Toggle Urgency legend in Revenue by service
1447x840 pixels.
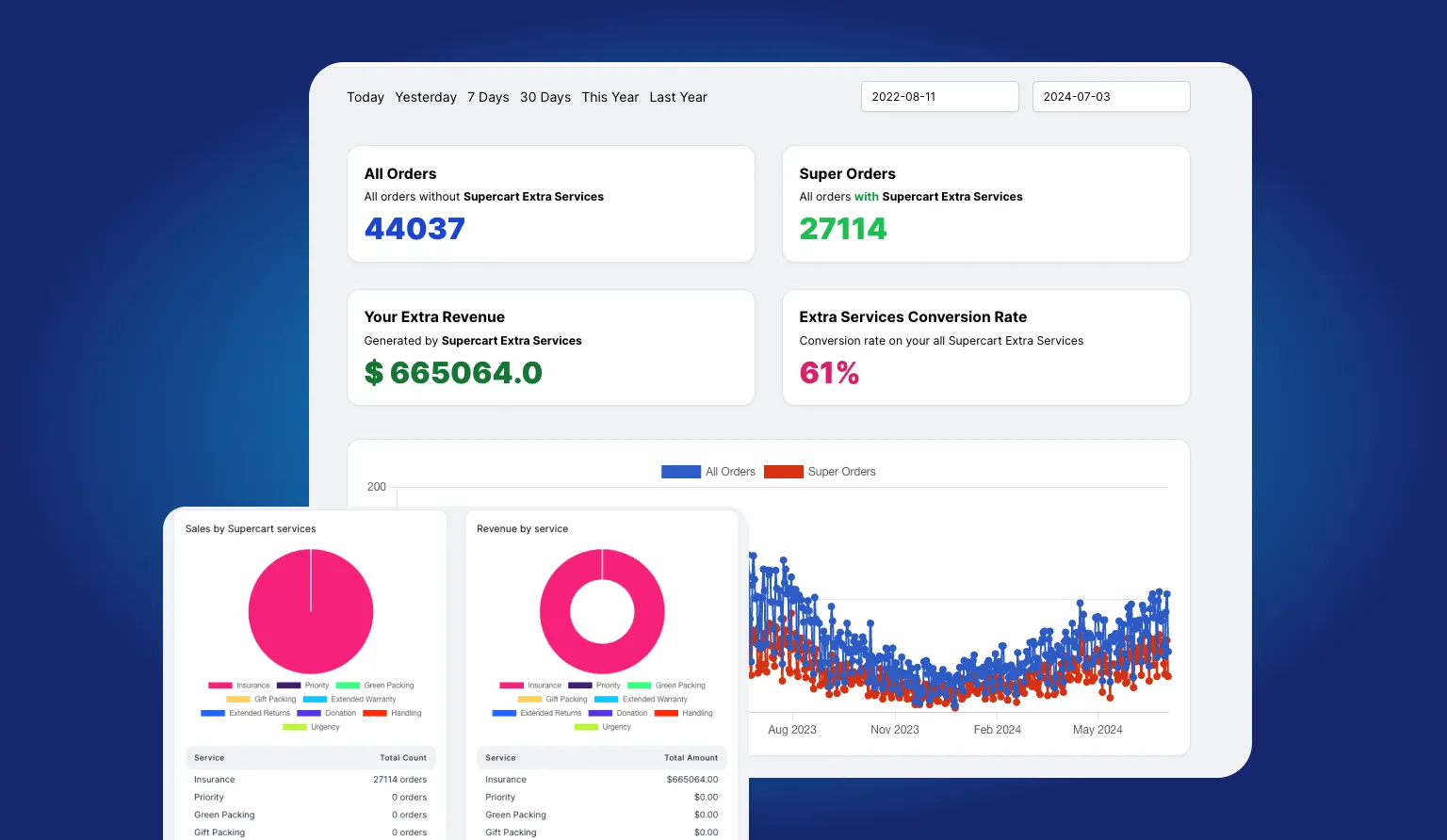click(x=603, y=727)
